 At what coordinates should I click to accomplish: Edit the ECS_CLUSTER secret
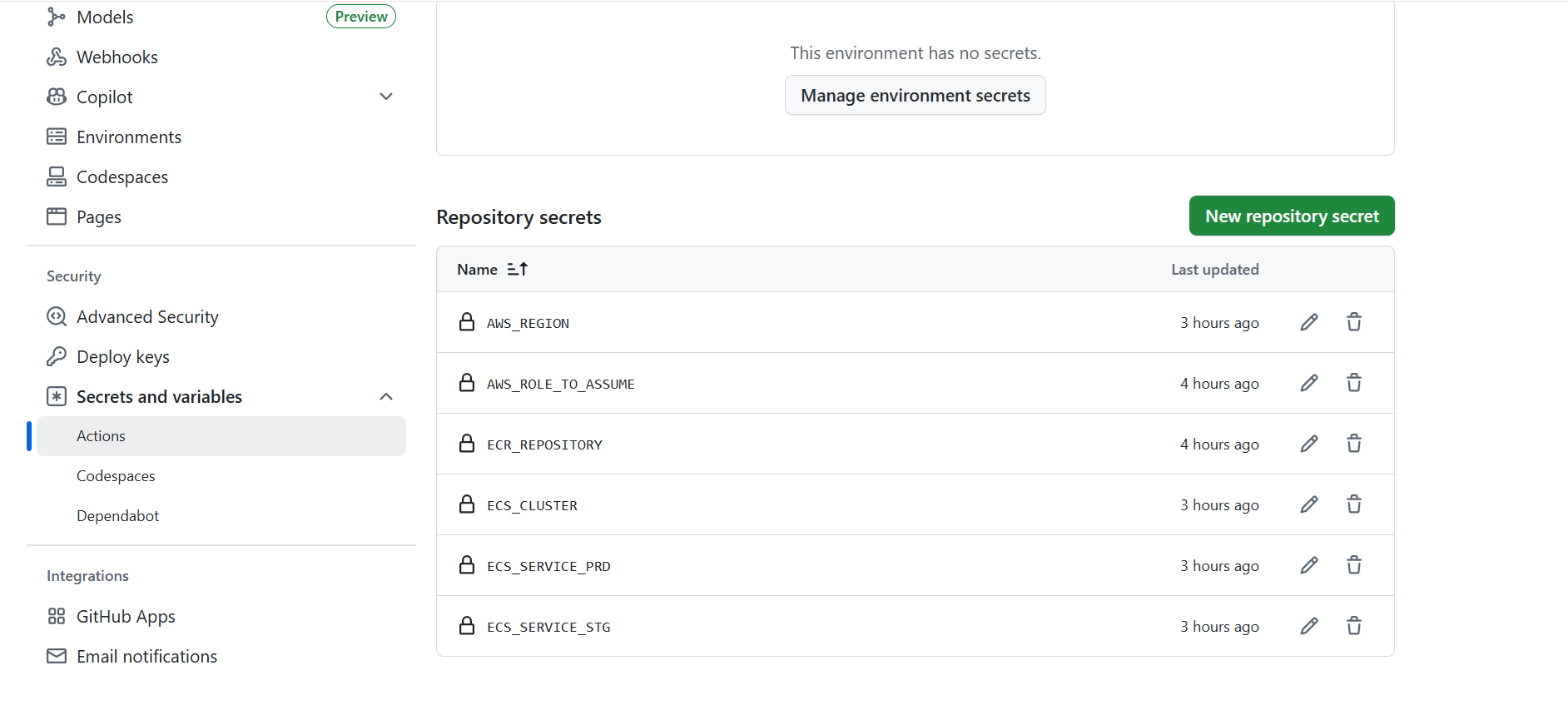pos(1309,504)
